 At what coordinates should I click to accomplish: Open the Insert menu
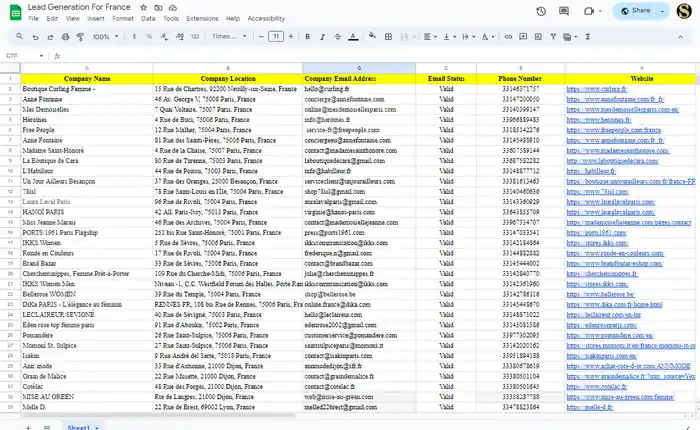96,18
